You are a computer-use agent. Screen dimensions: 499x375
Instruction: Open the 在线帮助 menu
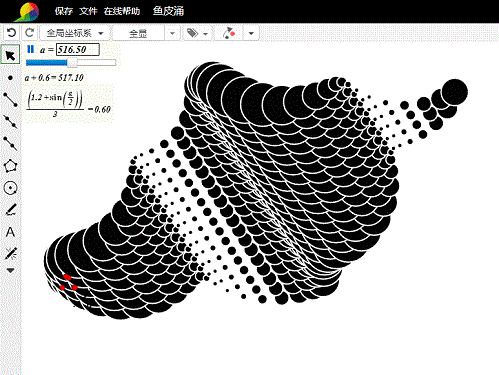coord(122,11)
